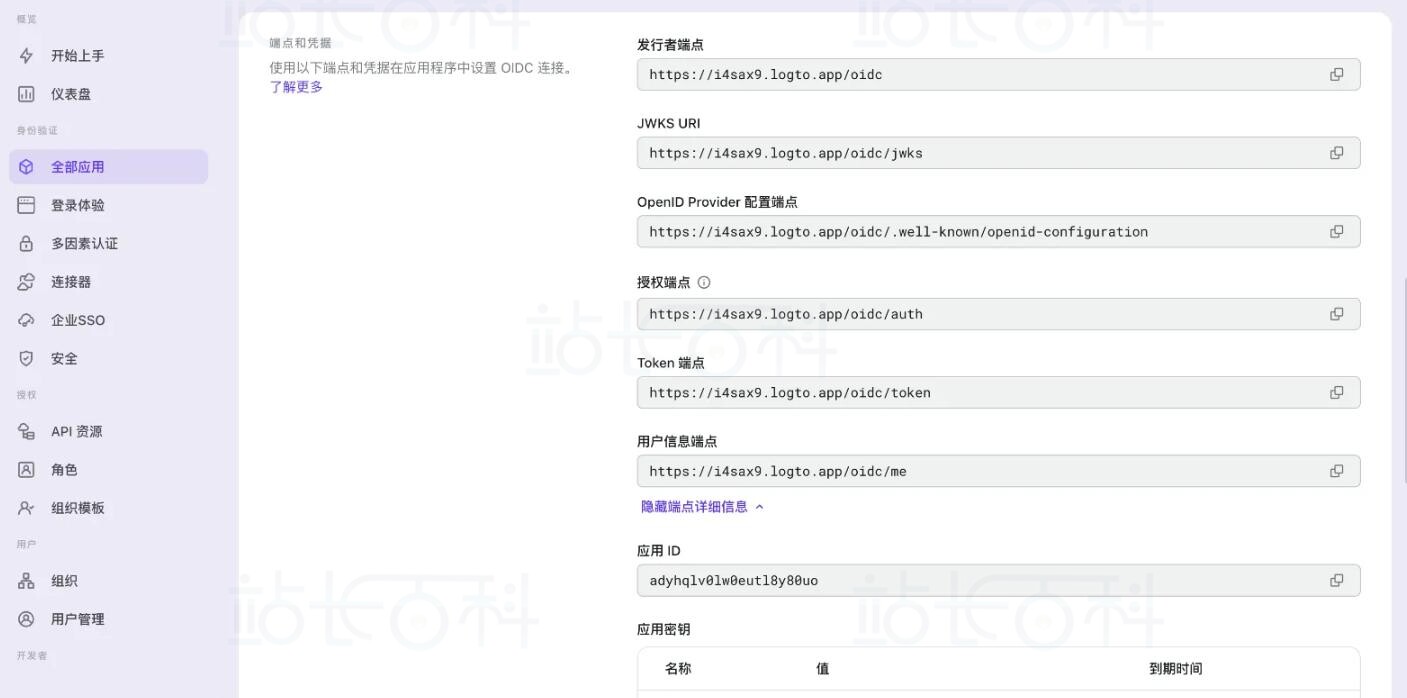Click the info icon next to 授权端点
Viewport: 1407px width, 698px height.
(x=704, y=282)
